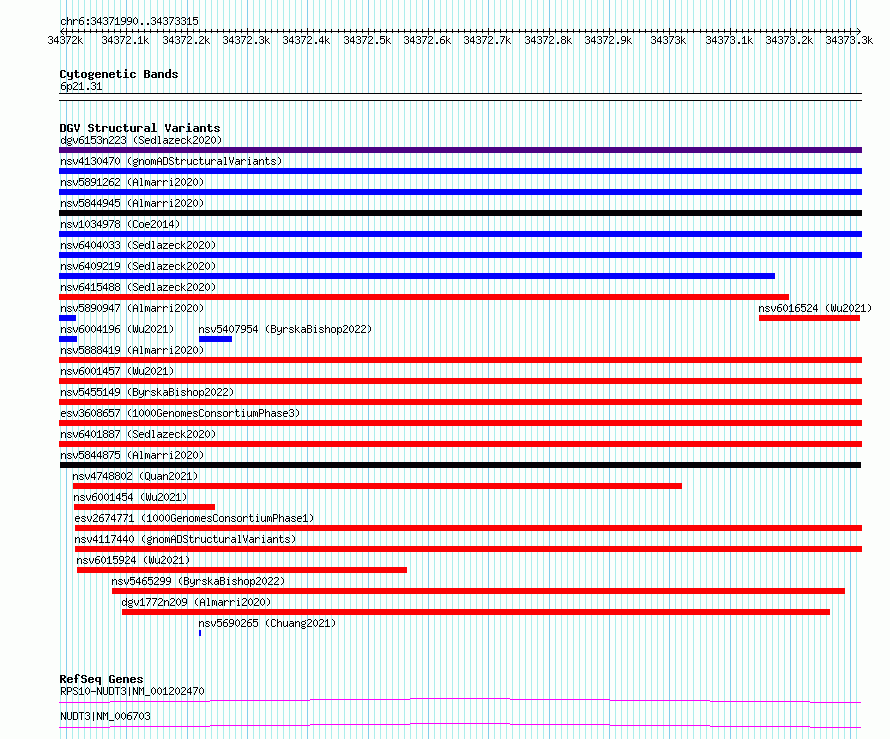Click the dgv6153n223 (Sedlazeck2020) variant label
Viewport: 890px width, 739px height.
pyautogui.click(x=141, y=140)
